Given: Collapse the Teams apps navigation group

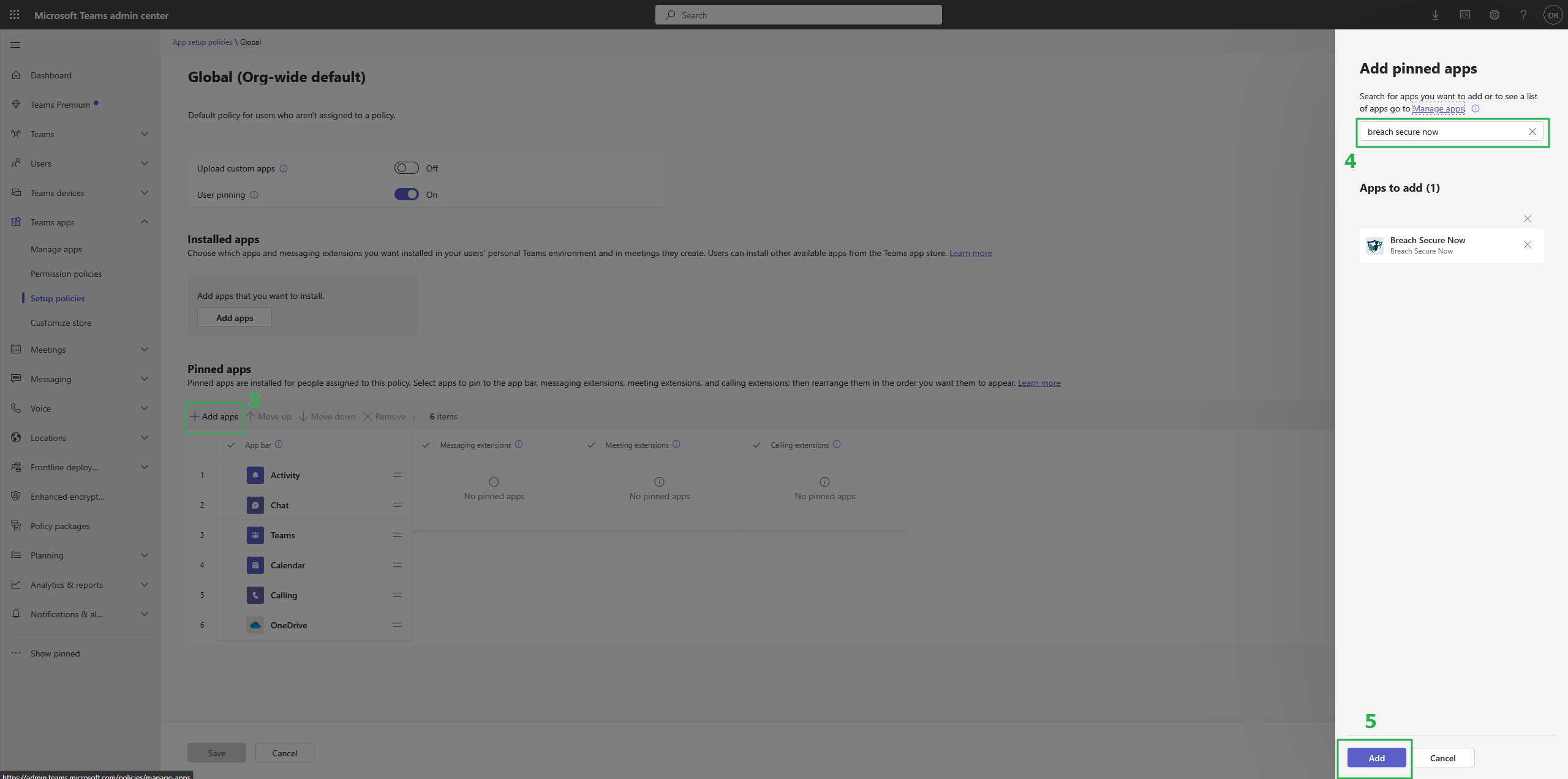Looking at the screenshot, I should [145, 222].
